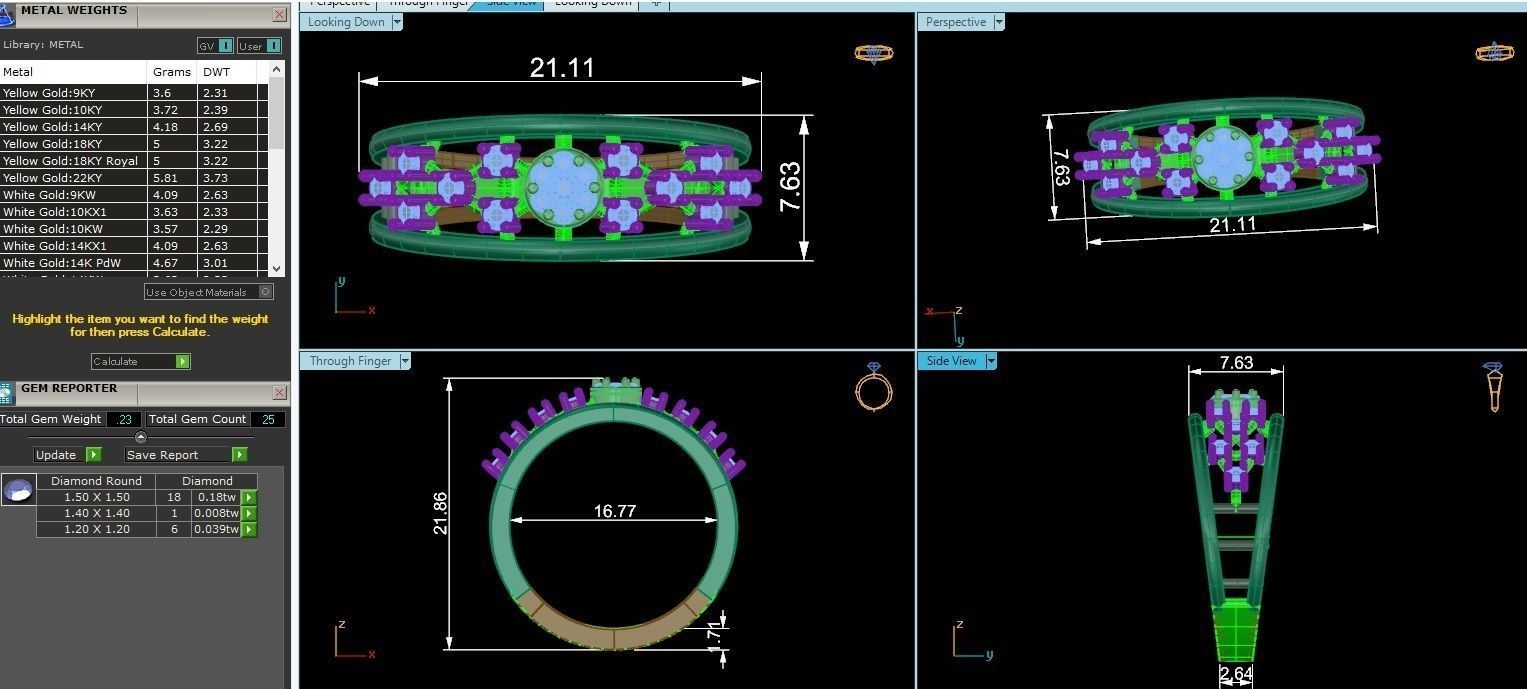Image resolution: width=1527 pixels, height=689 pixels.
Task: Click ring orientation icon in Looking Down viewport
Action: pyautogui.click(x=874, y=53)
